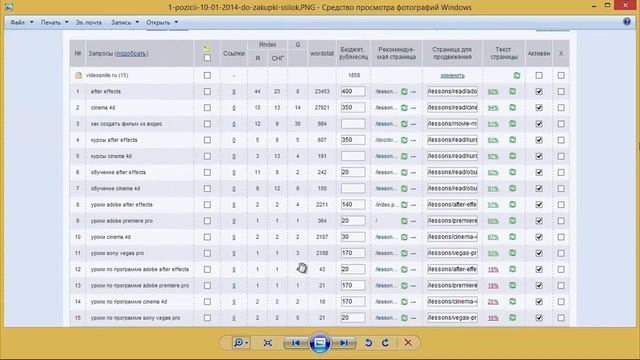The width and height of the screenshot is (640, 360).
Task: Click total budget value 1858
Action: tap(354, 76)
